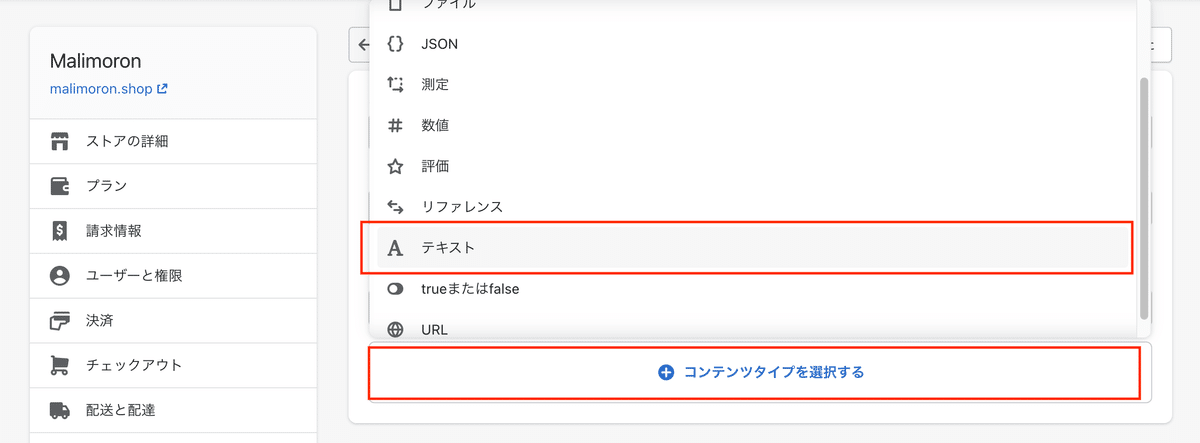Open チェックアウト settings
The width and height of the screenshot is (1200, 443).
tap(174, 365)
